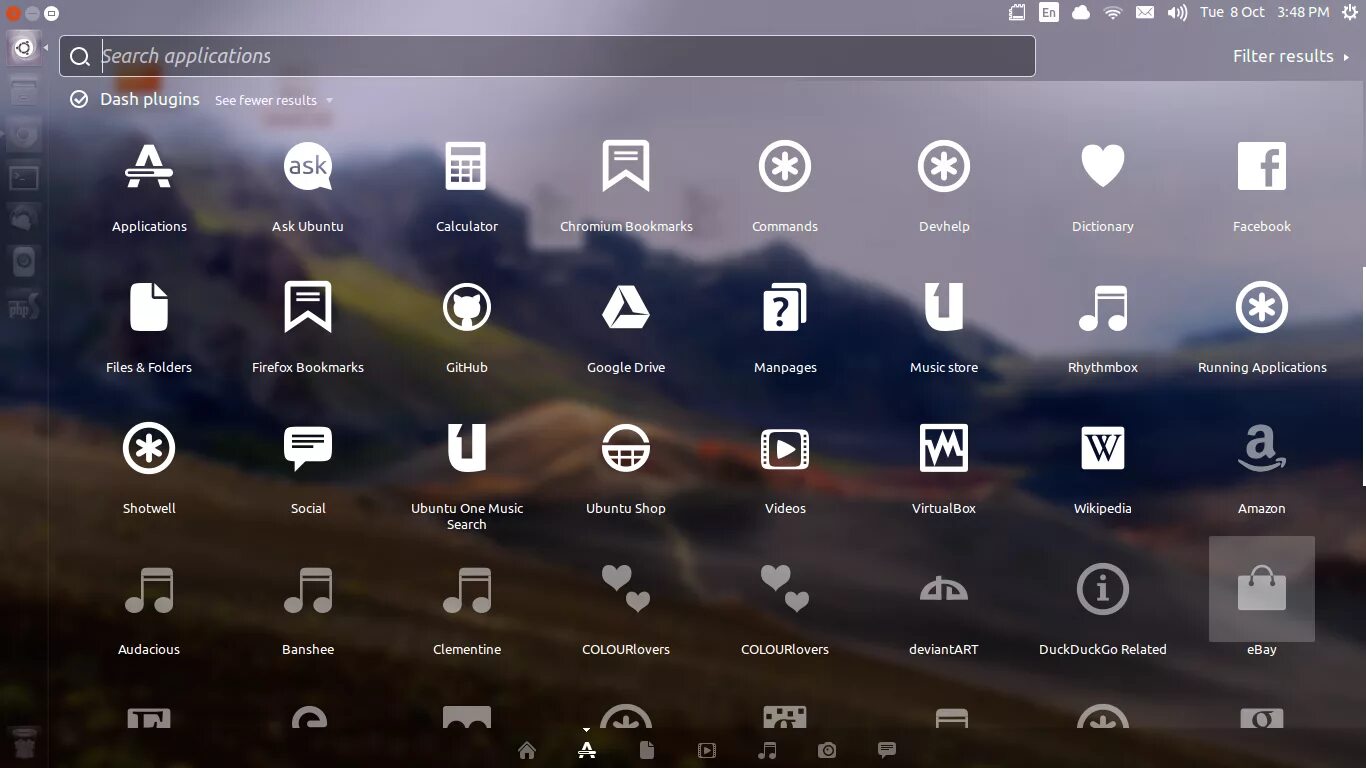The image size is (1366, 768).
Task: Select the Banshee plugin
Action: 308,589
